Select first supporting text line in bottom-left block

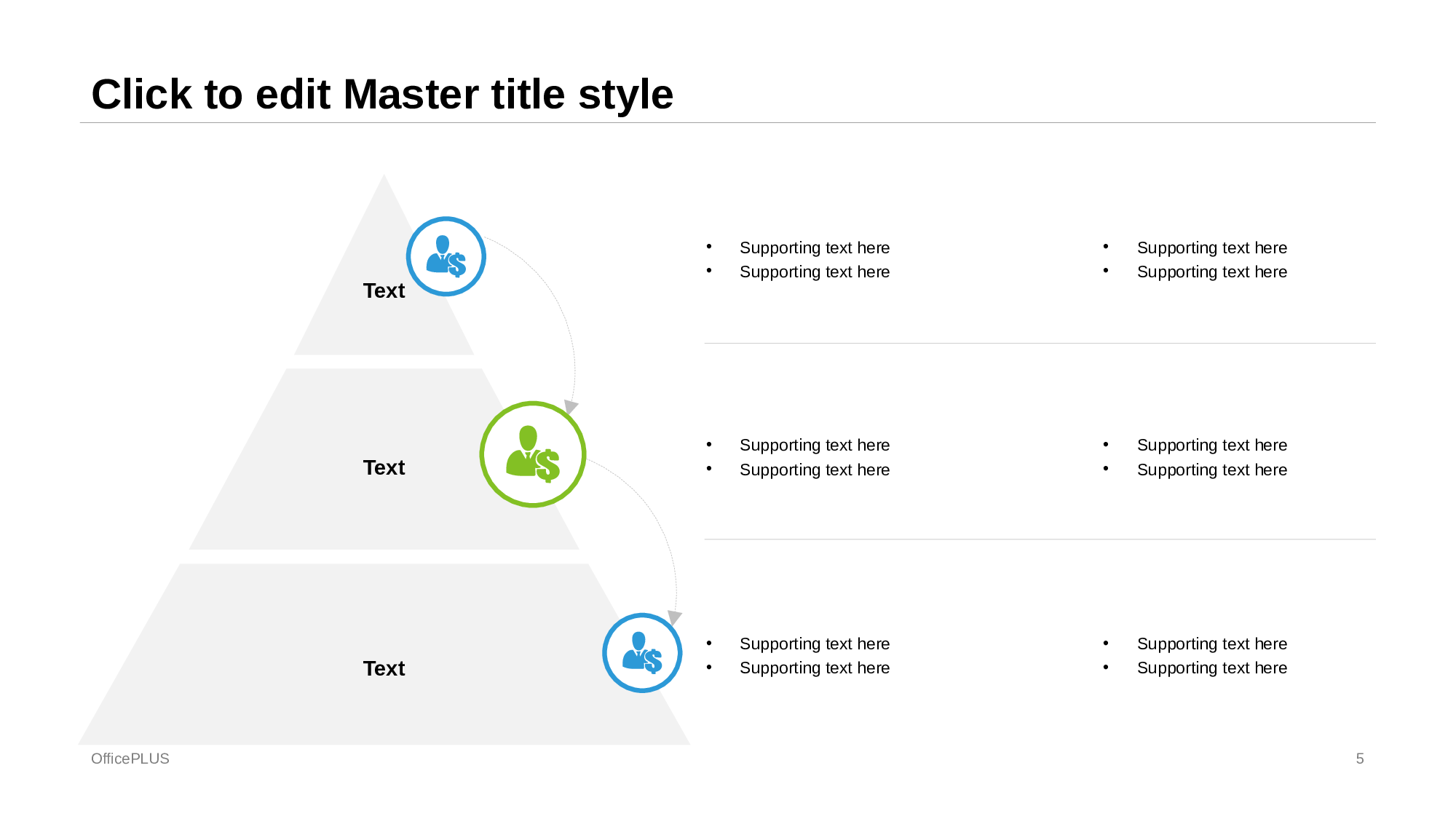pos(815,644)
